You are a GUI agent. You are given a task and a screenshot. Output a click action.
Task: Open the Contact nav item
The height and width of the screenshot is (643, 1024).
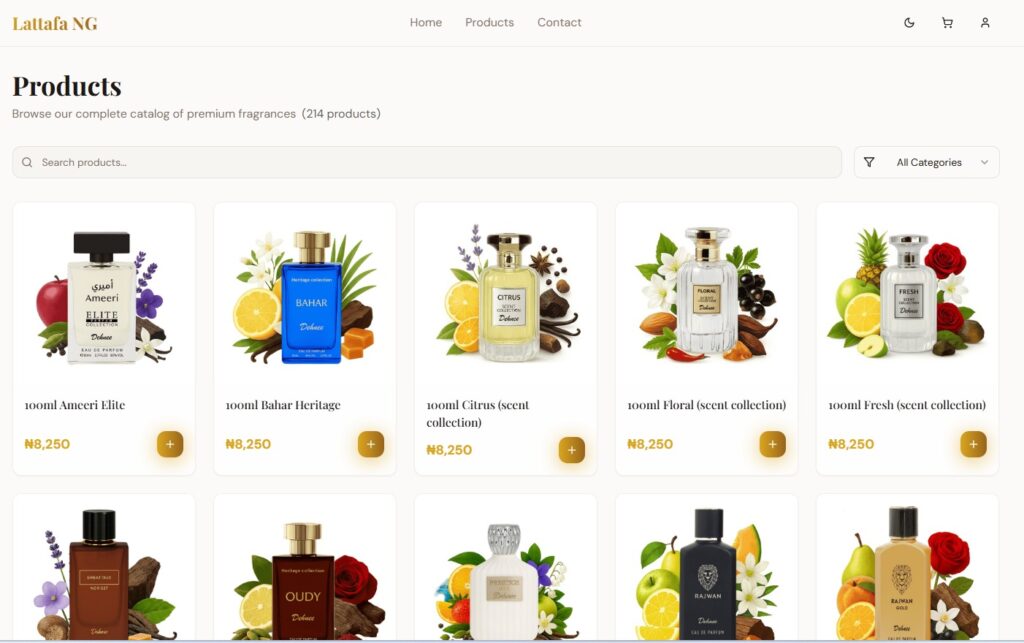pyautogui.click(x=559, y=22)
